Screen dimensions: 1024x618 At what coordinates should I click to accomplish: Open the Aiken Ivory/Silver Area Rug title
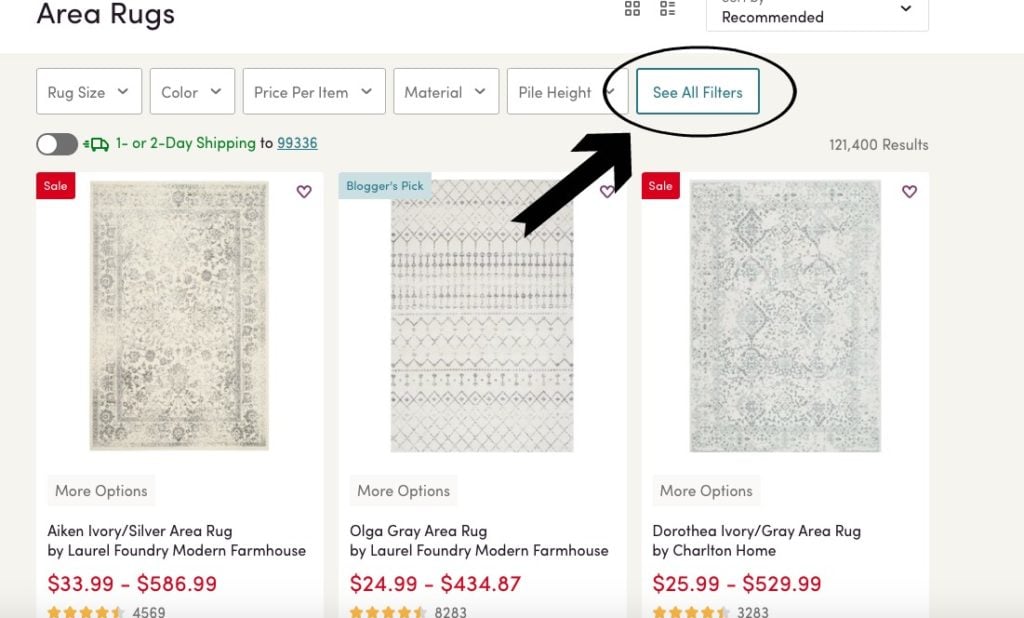[x=140, y=531]
